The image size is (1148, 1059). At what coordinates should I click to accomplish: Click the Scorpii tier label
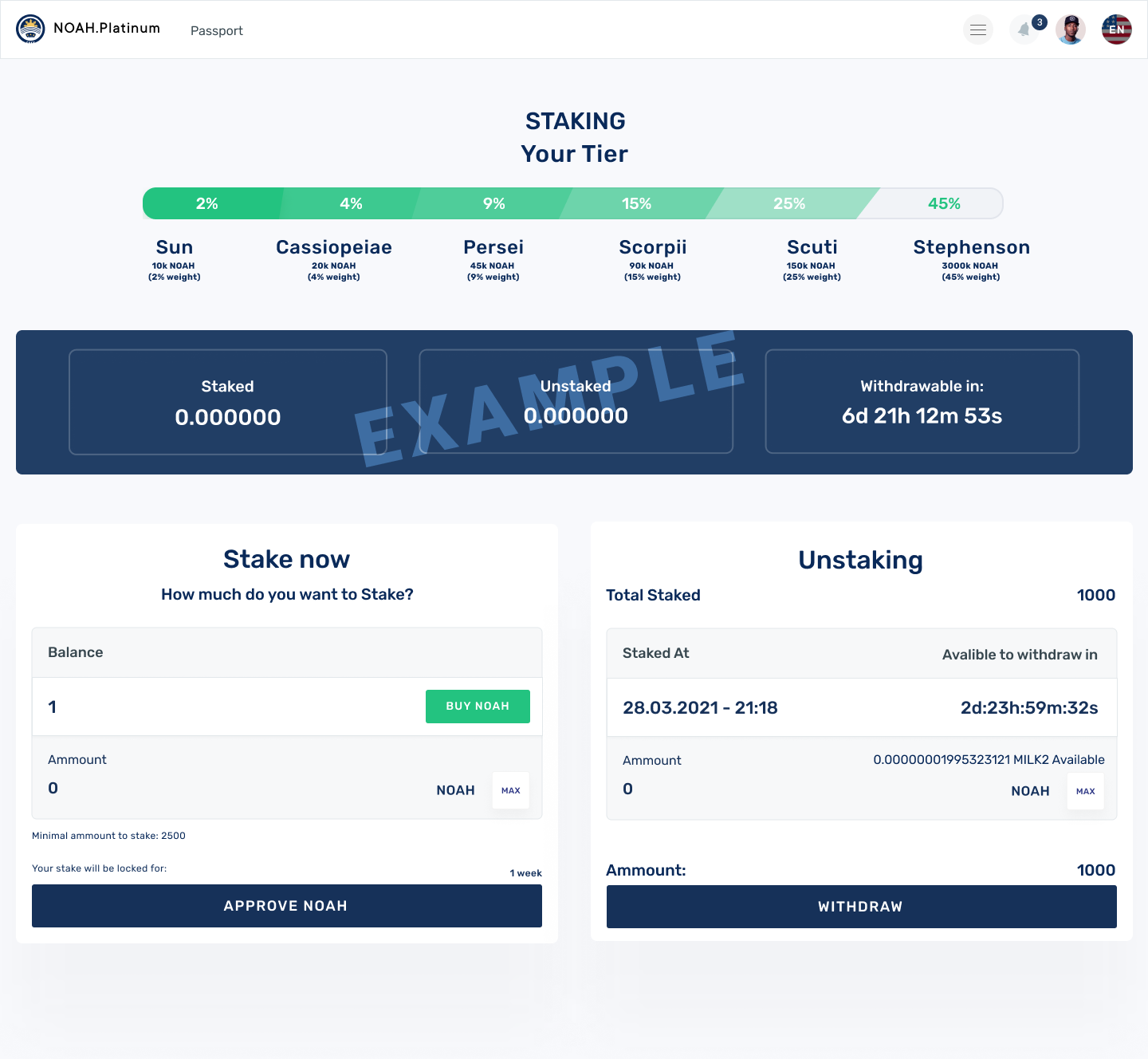click(653, 247)
